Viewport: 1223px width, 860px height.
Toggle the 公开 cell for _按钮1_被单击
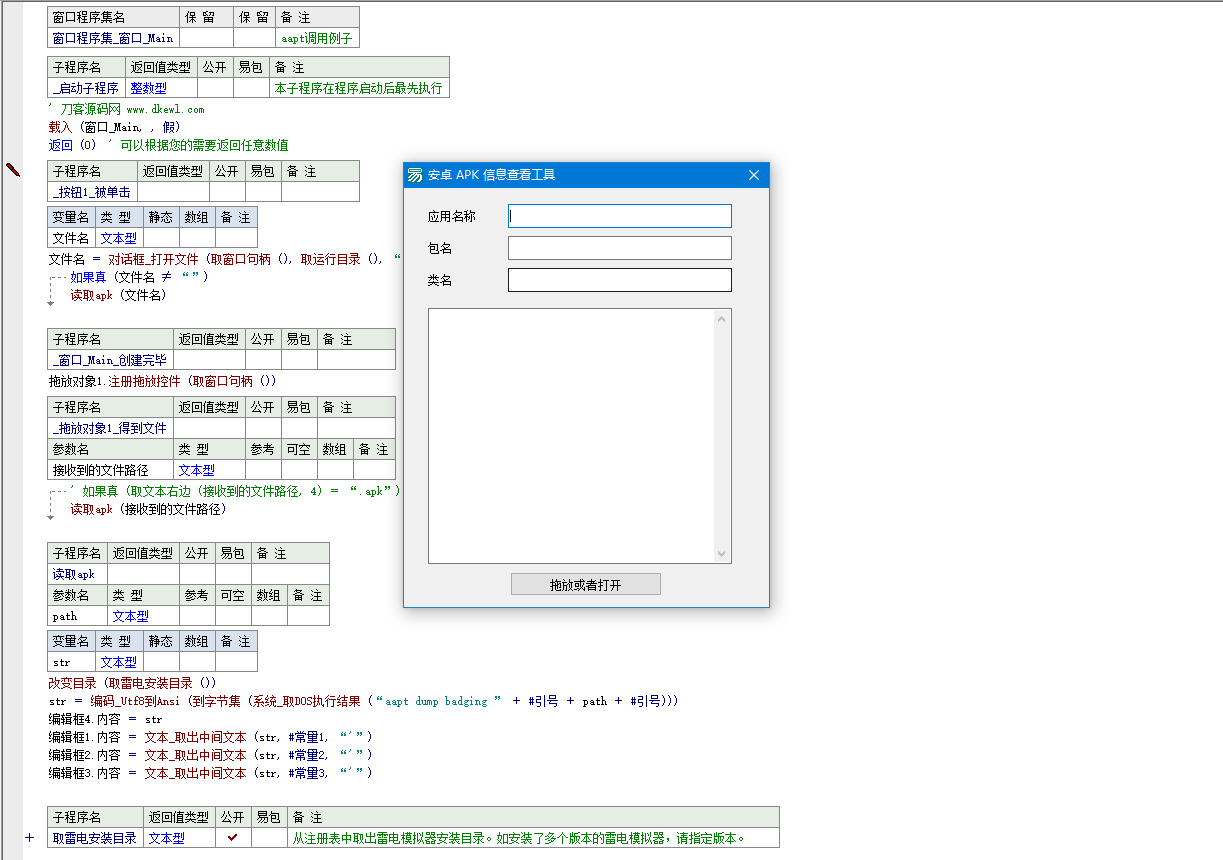226,192
